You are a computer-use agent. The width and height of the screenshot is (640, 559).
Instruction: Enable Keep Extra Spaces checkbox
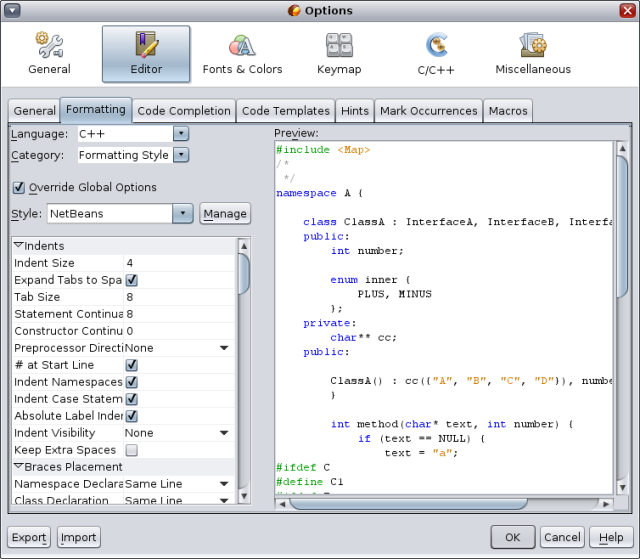pos(131,450)
